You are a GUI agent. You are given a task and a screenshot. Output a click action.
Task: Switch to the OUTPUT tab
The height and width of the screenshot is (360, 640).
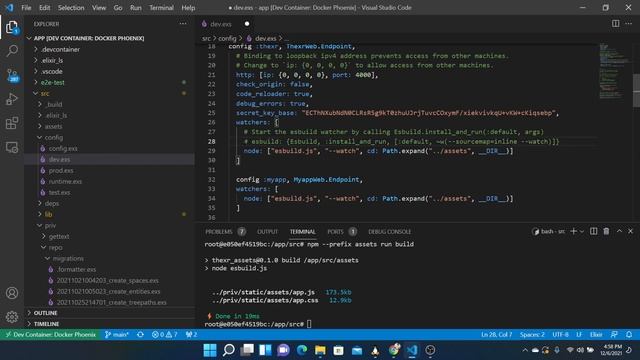[x=267, y=231]
